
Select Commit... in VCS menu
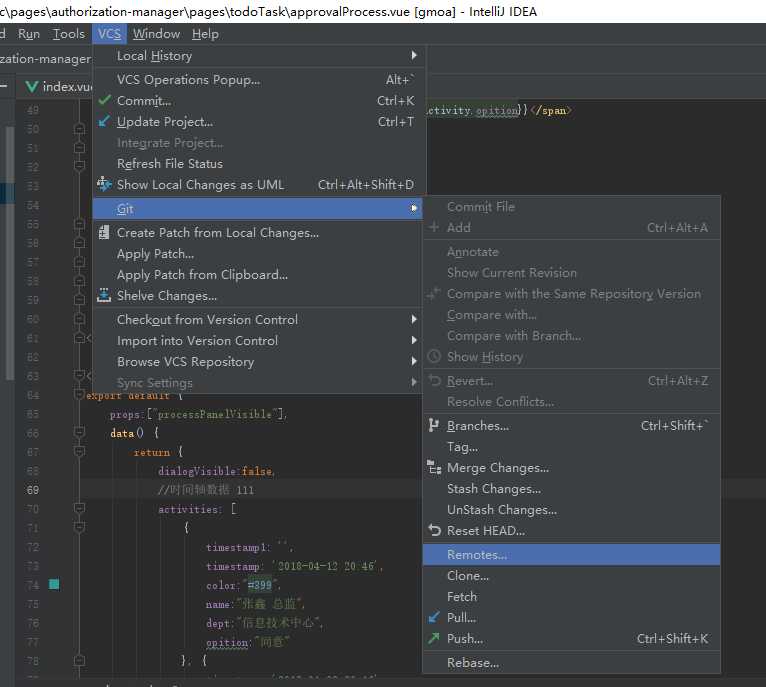257,100
